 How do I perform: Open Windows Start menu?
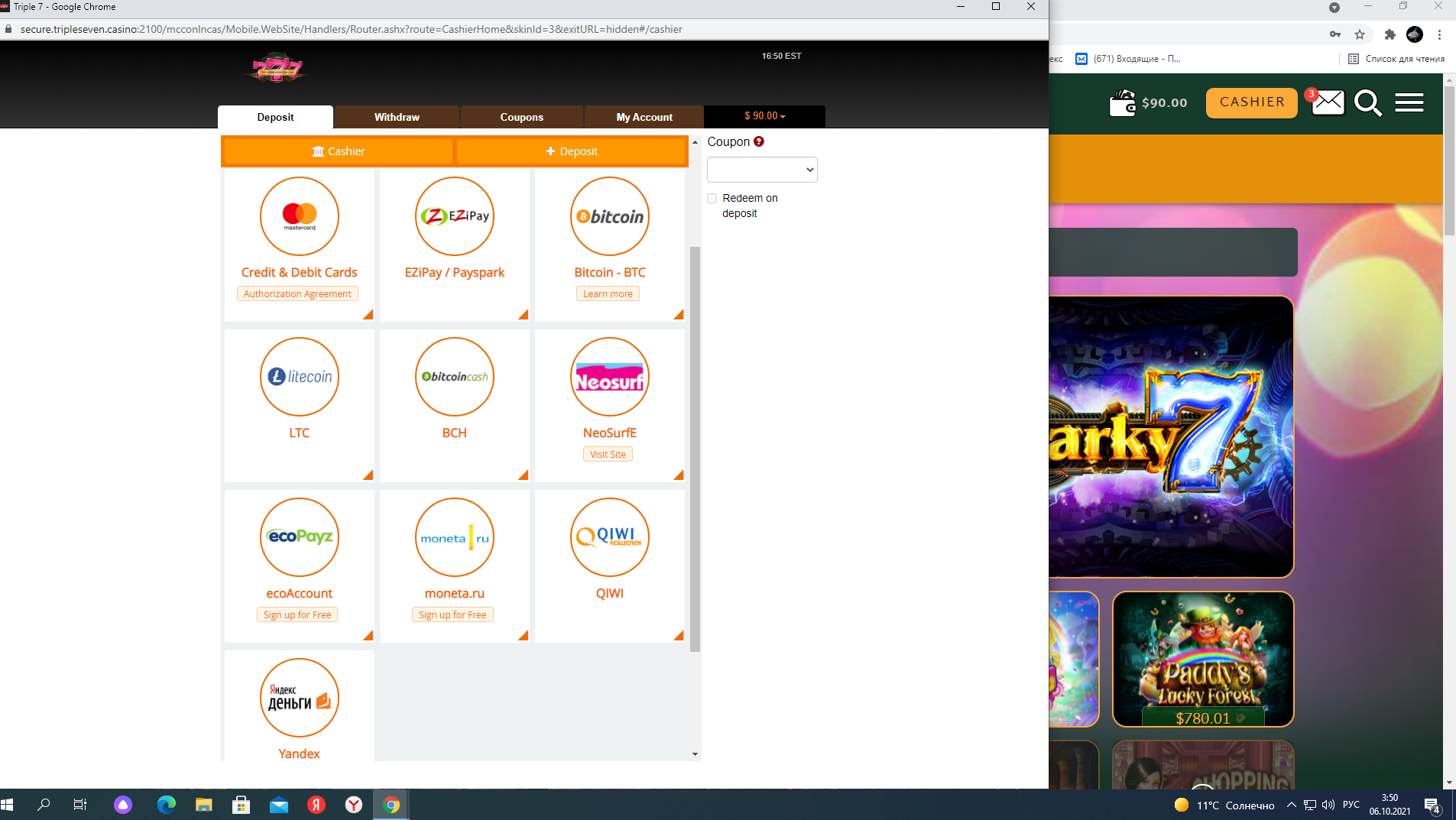[x=8, y=805]
